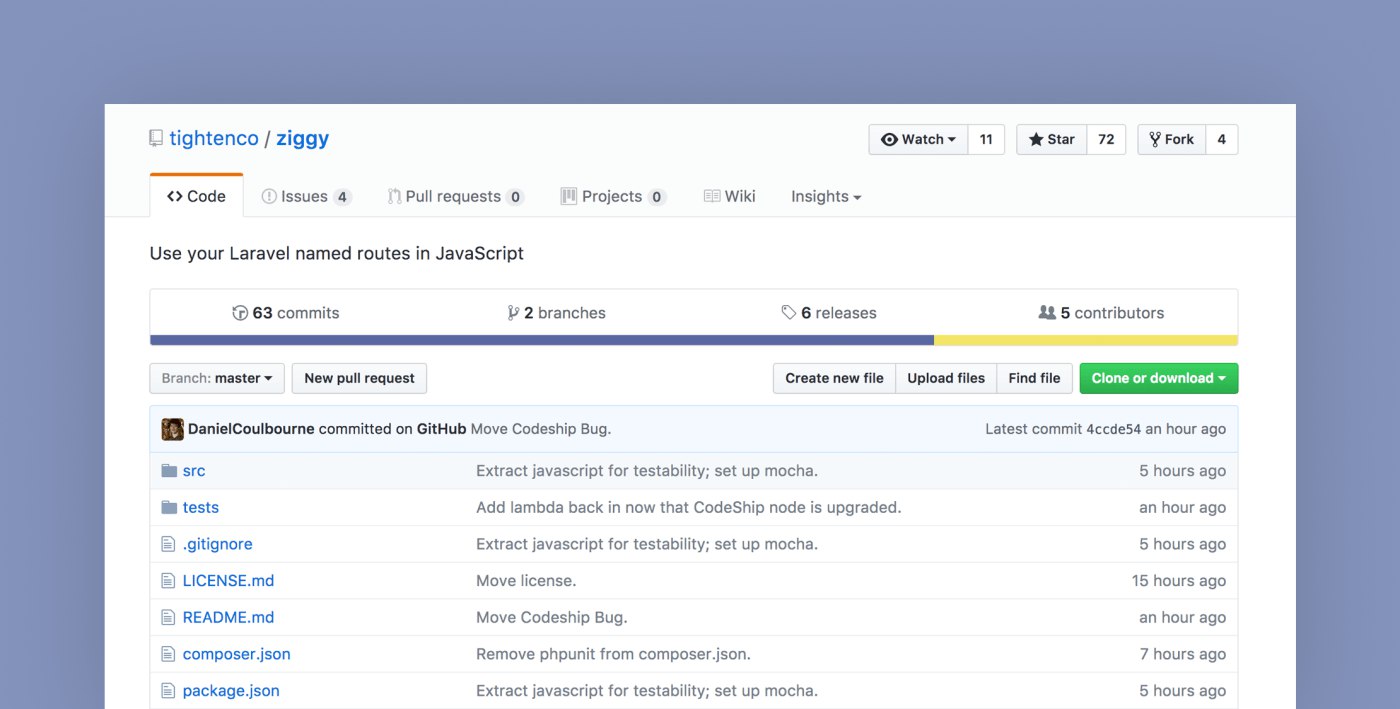Click the Pull requests icon
Viewport: 1400px width, 709px height.
(394, 197)
